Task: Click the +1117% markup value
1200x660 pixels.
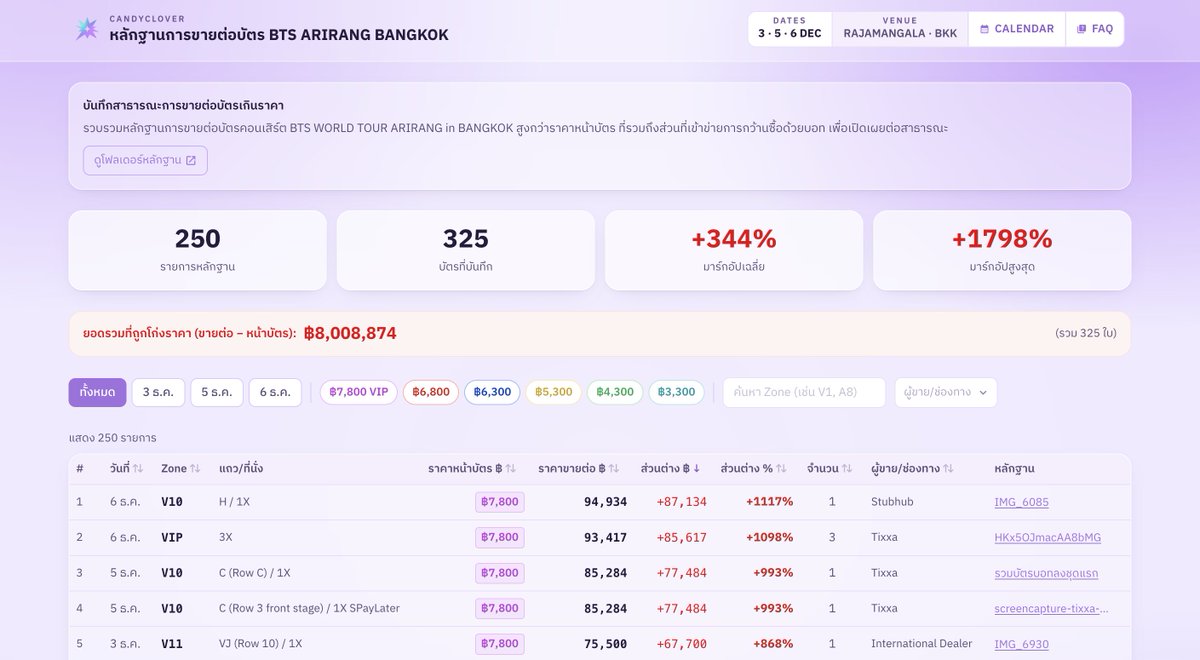Action: point(769,502)
